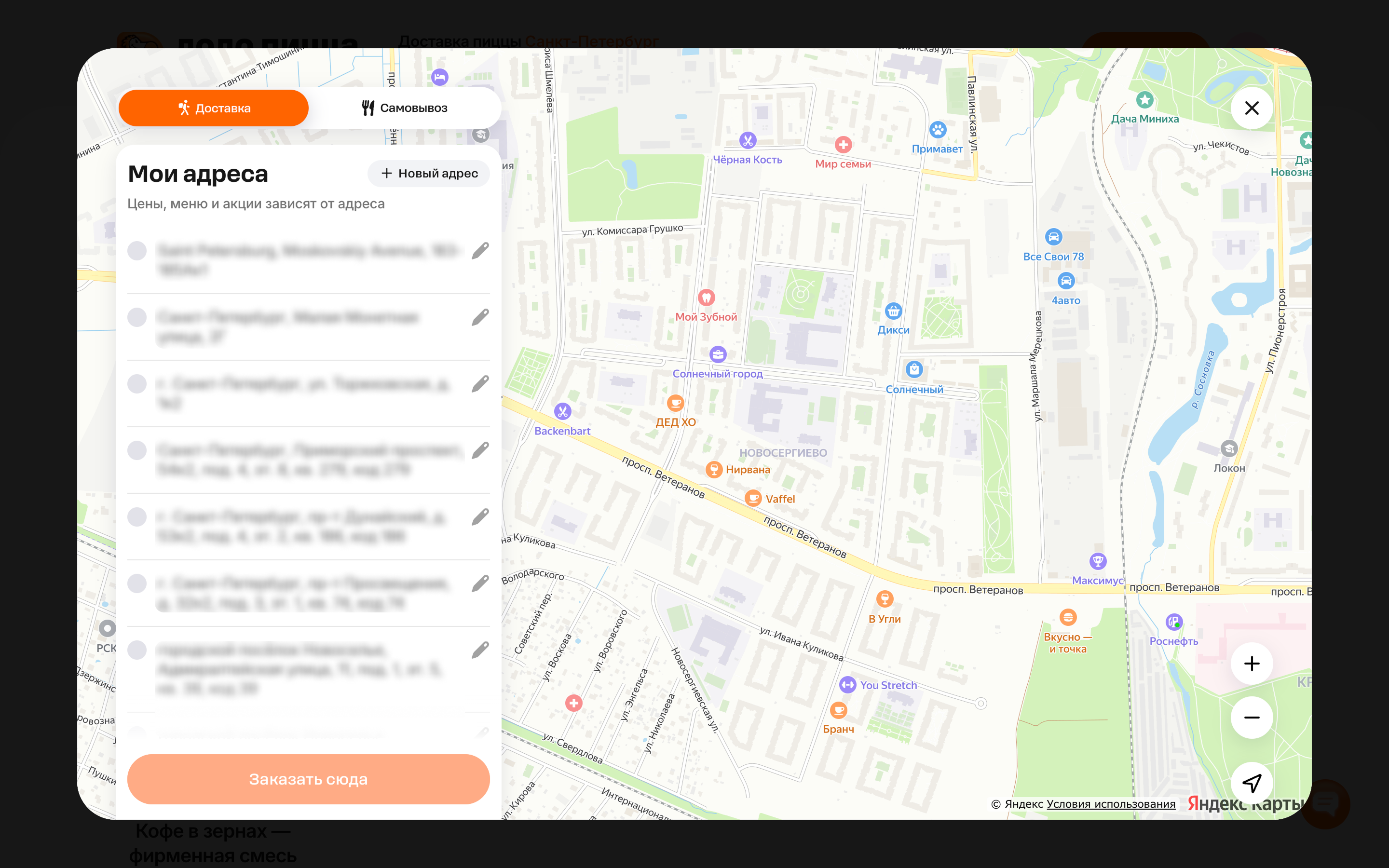This screenshot has height=868, width=1389.
Task: Open the Примавет vet clinic marker
Action: point(938,129)
